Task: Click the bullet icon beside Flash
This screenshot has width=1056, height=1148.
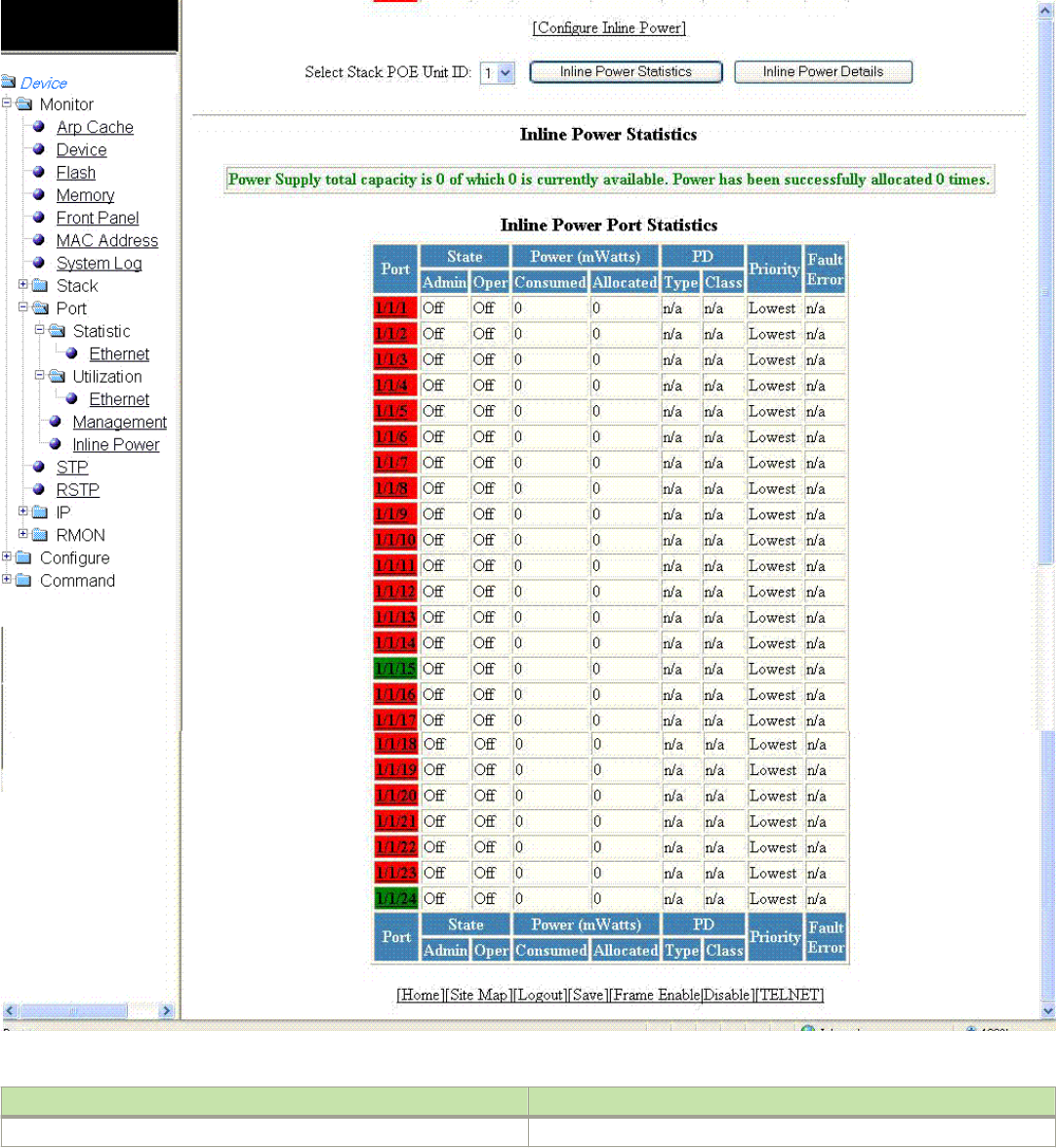Action: 39,172
